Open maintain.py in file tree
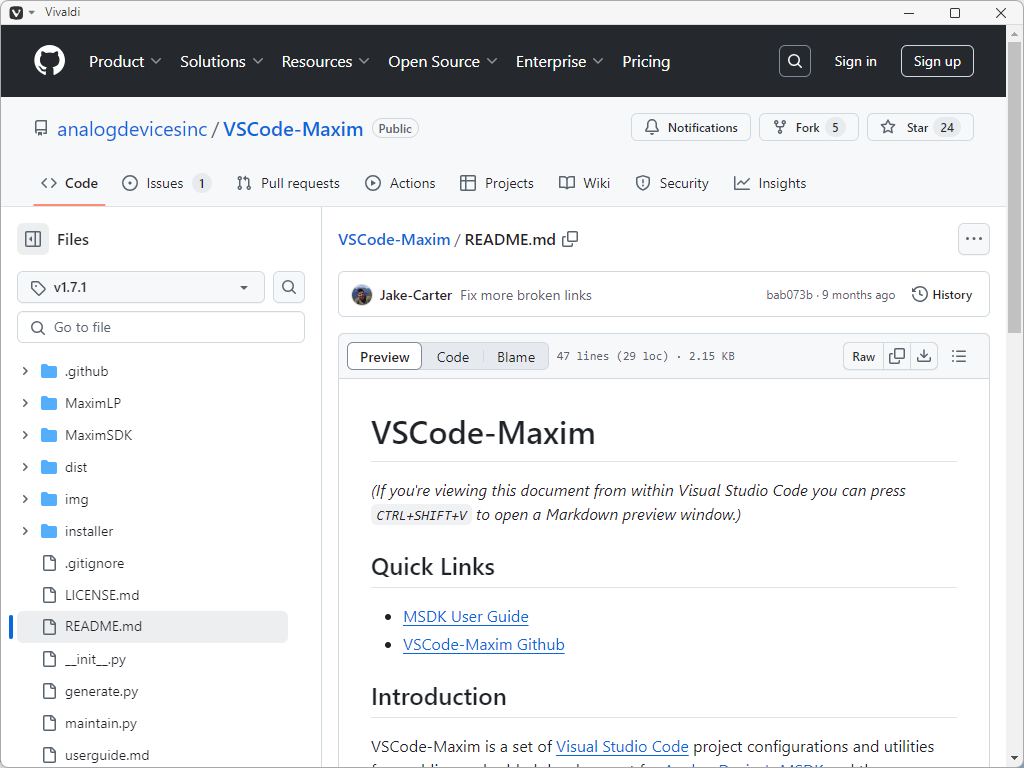Screen dimensions: 1024x768 pyautogui.click(x=101, y=723)
